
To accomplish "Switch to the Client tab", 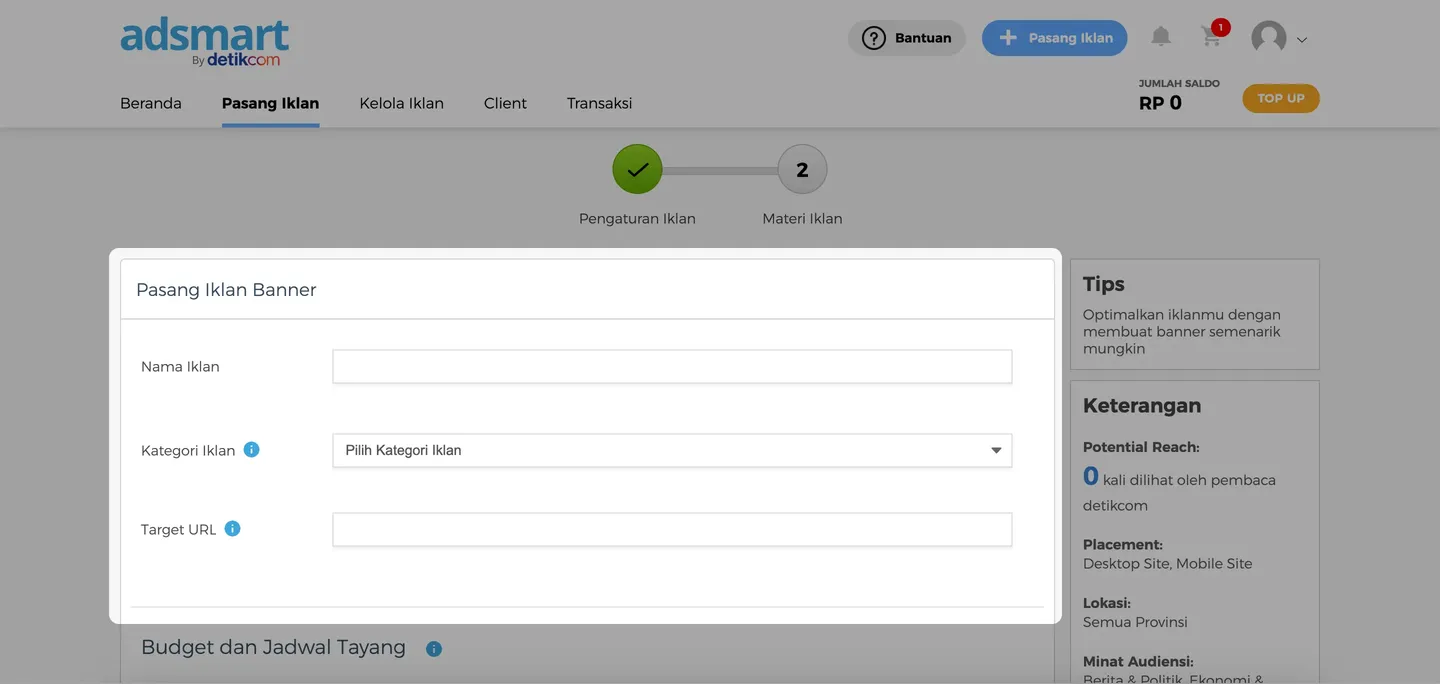I will click(x=505, y=103).
